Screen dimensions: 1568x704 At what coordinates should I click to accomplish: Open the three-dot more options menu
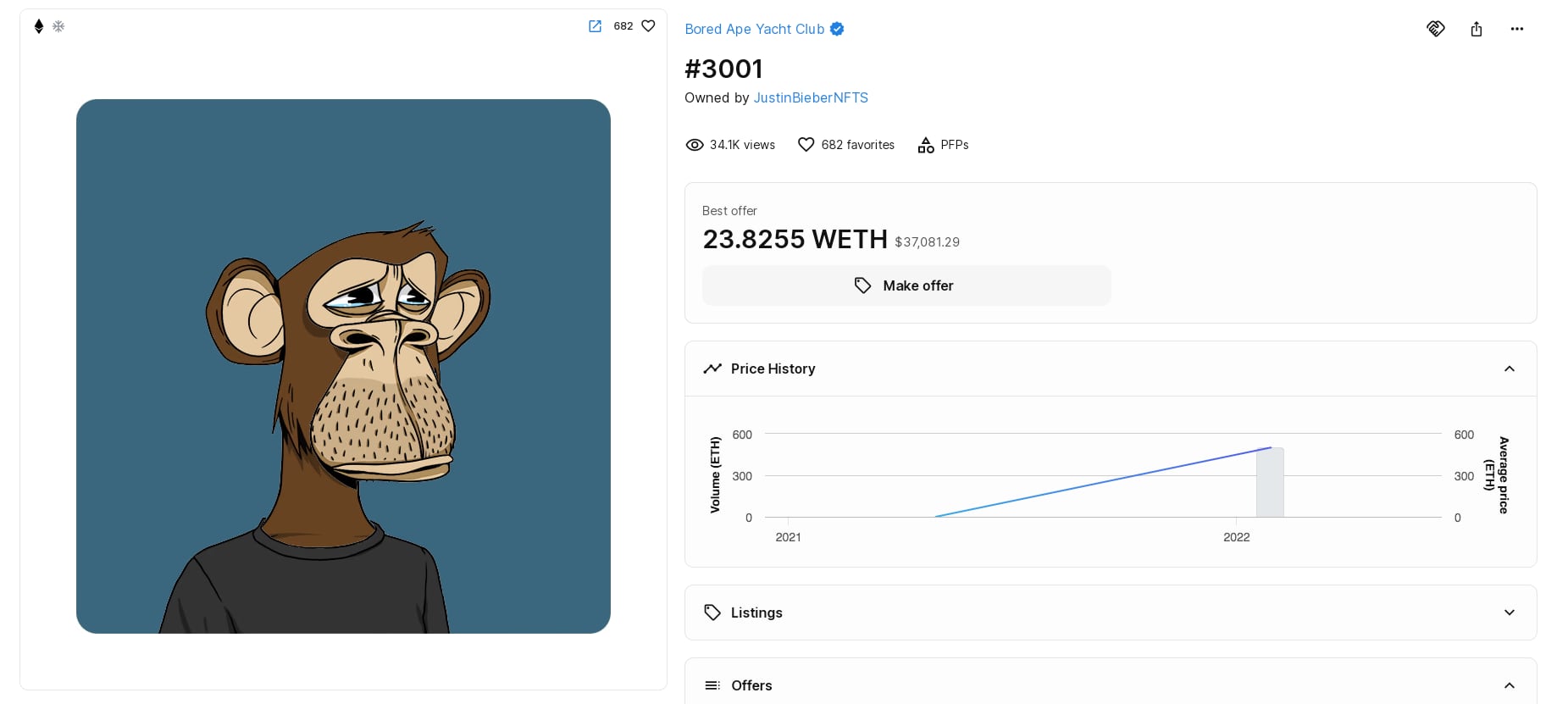[1516, 29]
